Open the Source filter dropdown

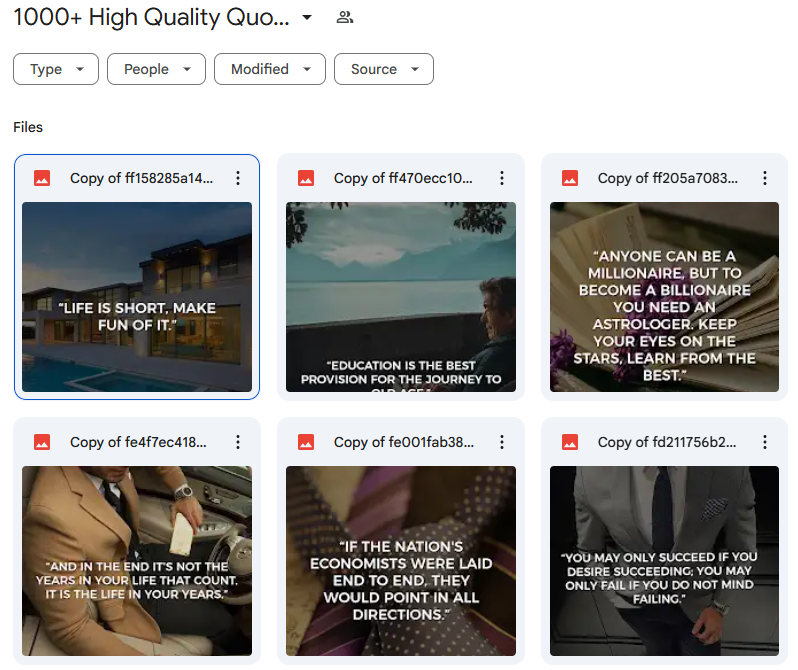tap(384, 69)
